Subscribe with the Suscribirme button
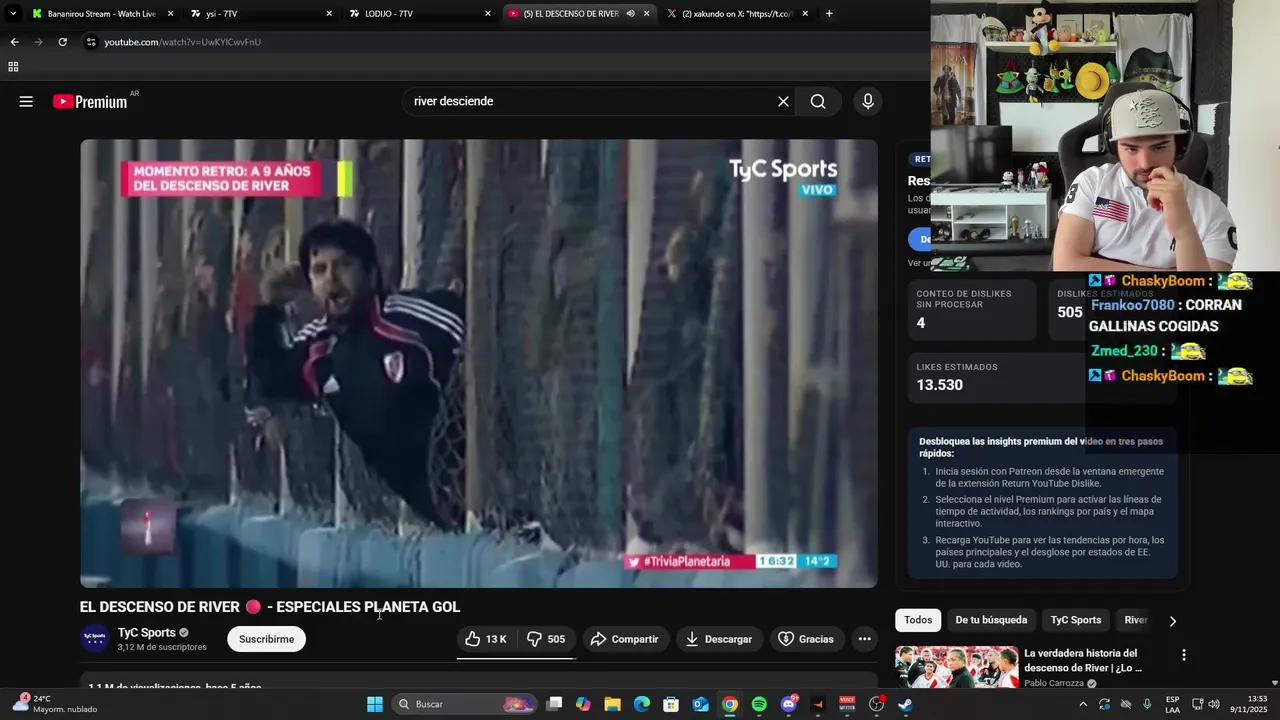Viewport: 1280px width, 720px height. pos(266,639)
